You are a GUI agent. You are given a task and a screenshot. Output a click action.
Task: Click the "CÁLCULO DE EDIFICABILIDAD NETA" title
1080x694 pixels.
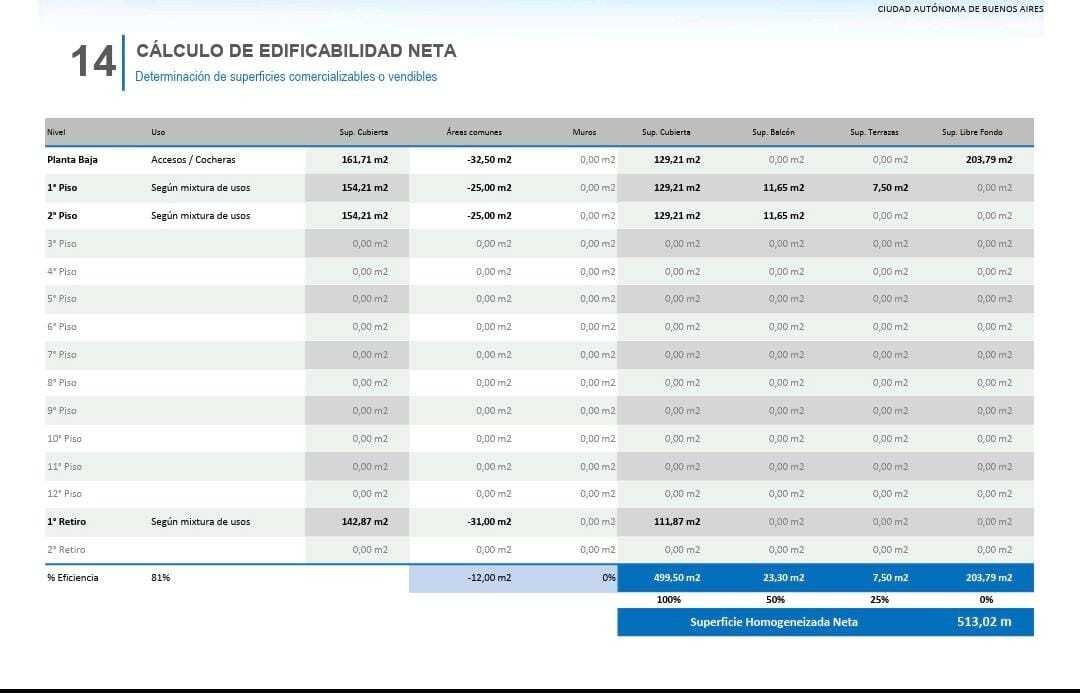coord(296,51)
